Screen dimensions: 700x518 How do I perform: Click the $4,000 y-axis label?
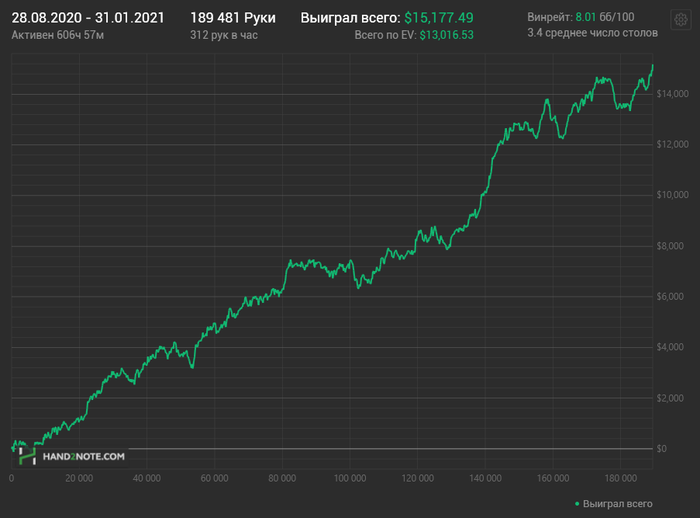tap(670, 347)
